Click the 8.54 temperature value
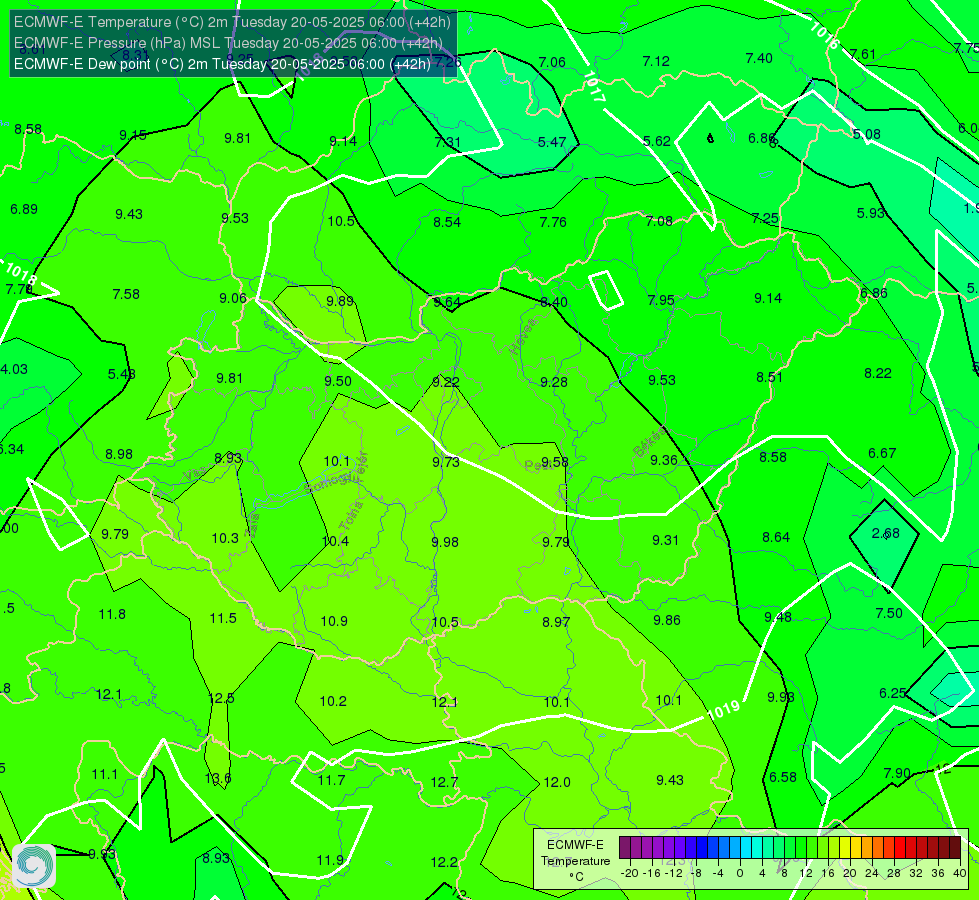This screenshot has width=979, height=900. [447, 222]
